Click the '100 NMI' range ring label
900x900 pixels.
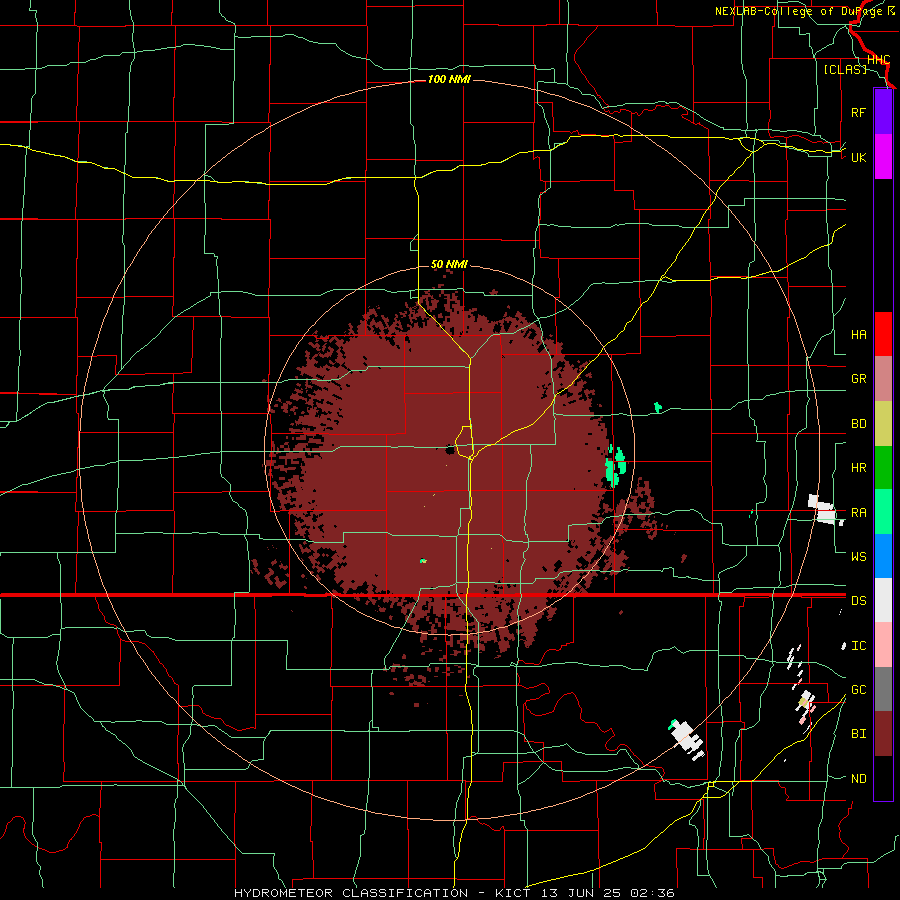(x=449, y=79)
